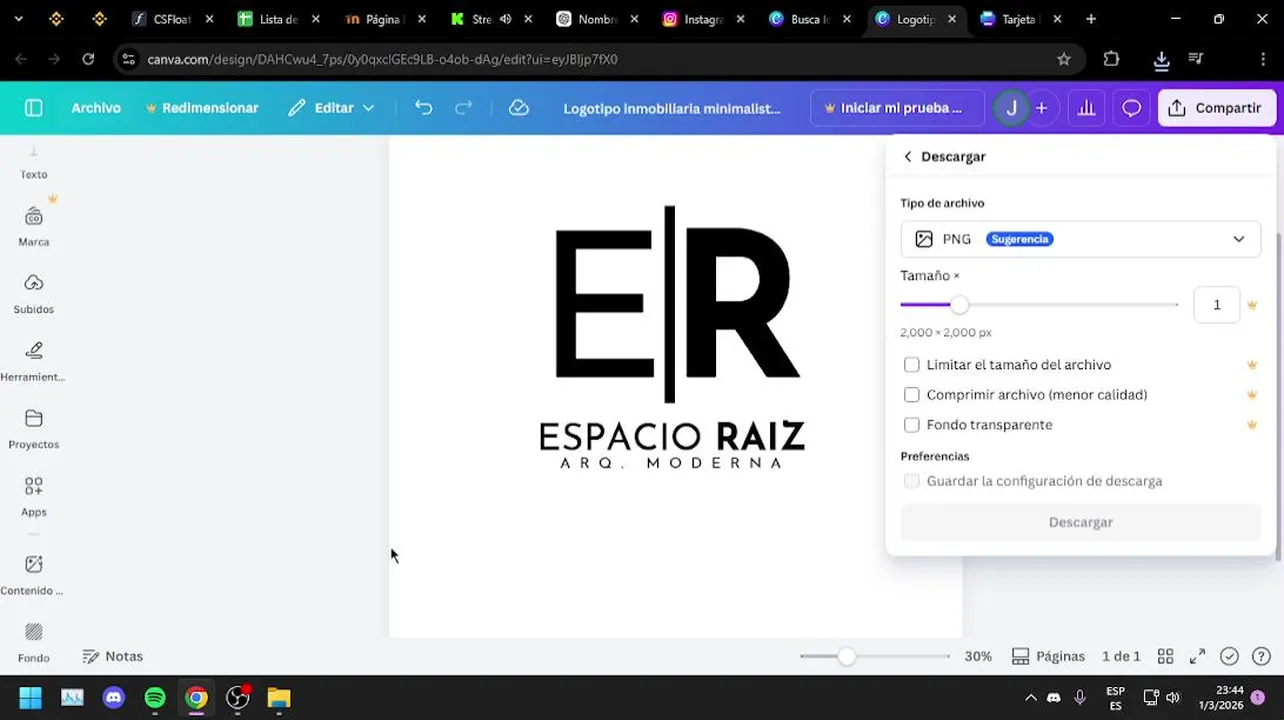Open the Apps panel
The image size is (1284, 720).
coord(34,496)
